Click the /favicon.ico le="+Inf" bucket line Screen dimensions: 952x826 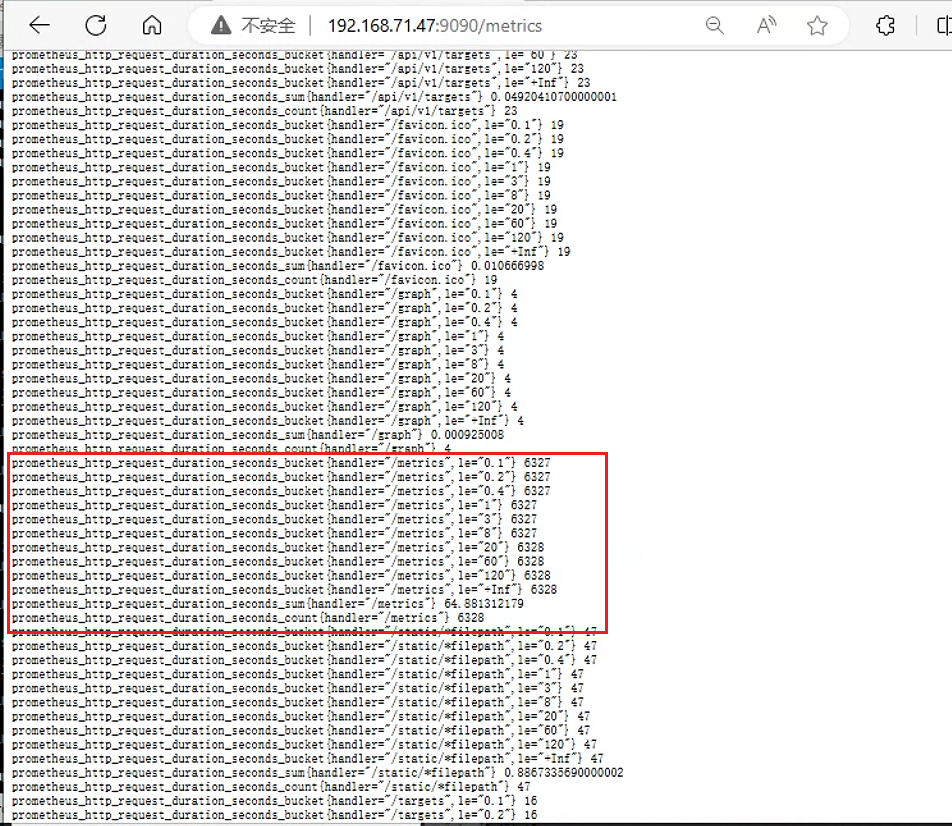point(291,251)
